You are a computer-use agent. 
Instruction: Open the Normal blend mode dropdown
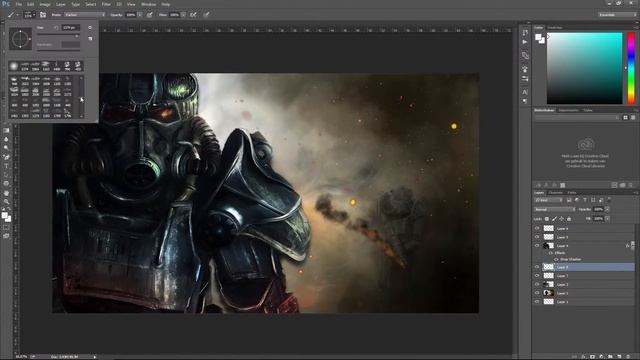pyautogui.click(x=555, y=209)
